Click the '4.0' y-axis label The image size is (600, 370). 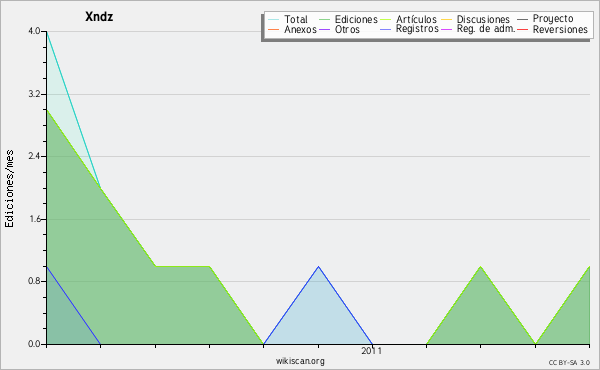pyautogui.click(x=34, y=31)
